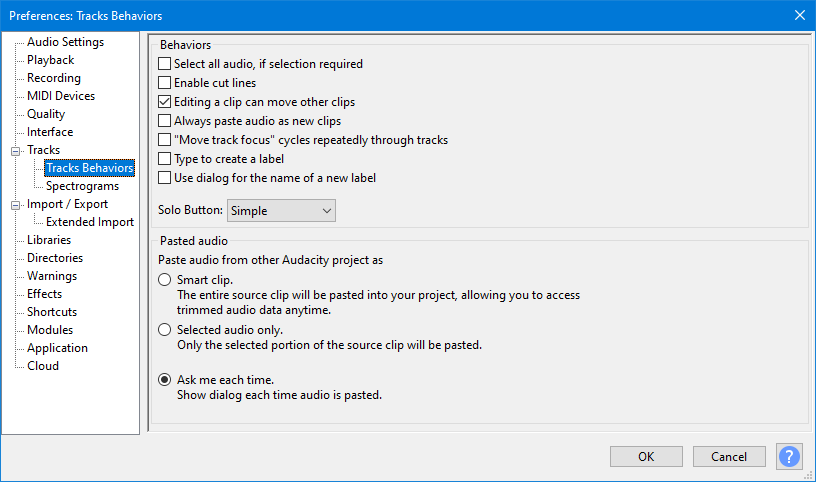
Task: Dismiss dialog with Cancel button
Action: tap(729, 456)
